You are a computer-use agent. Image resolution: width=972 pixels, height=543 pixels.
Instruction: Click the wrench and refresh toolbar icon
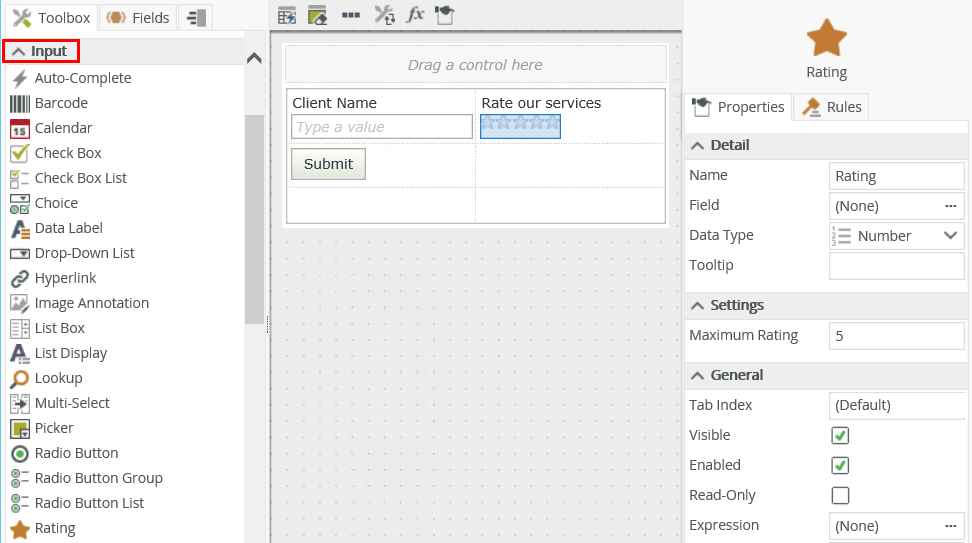pyautogui.click(x=384, y=15)
